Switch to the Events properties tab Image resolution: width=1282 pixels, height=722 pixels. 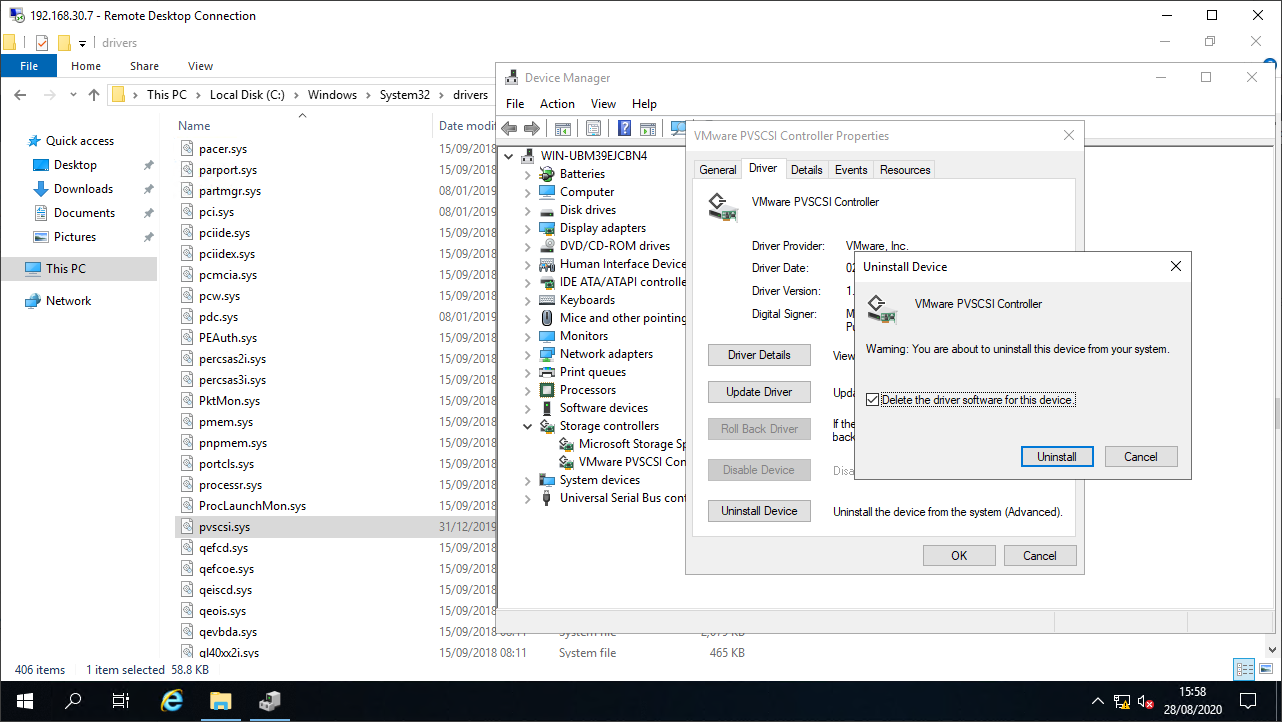click(x=851, y=170)
